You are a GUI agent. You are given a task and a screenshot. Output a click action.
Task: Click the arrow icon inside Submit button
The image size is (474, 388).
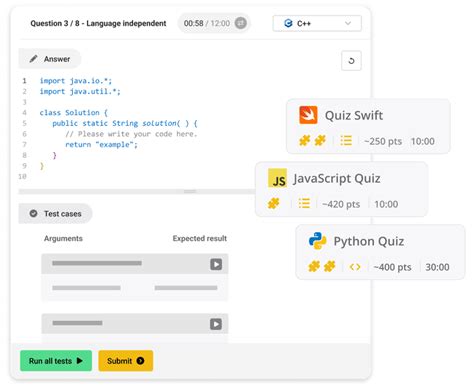coord(140,361)
